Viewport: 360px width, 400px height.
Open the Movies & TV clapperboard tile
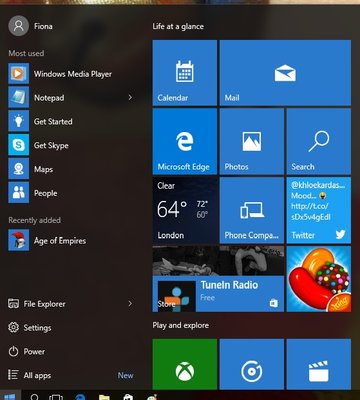click(x=319, y=364)
